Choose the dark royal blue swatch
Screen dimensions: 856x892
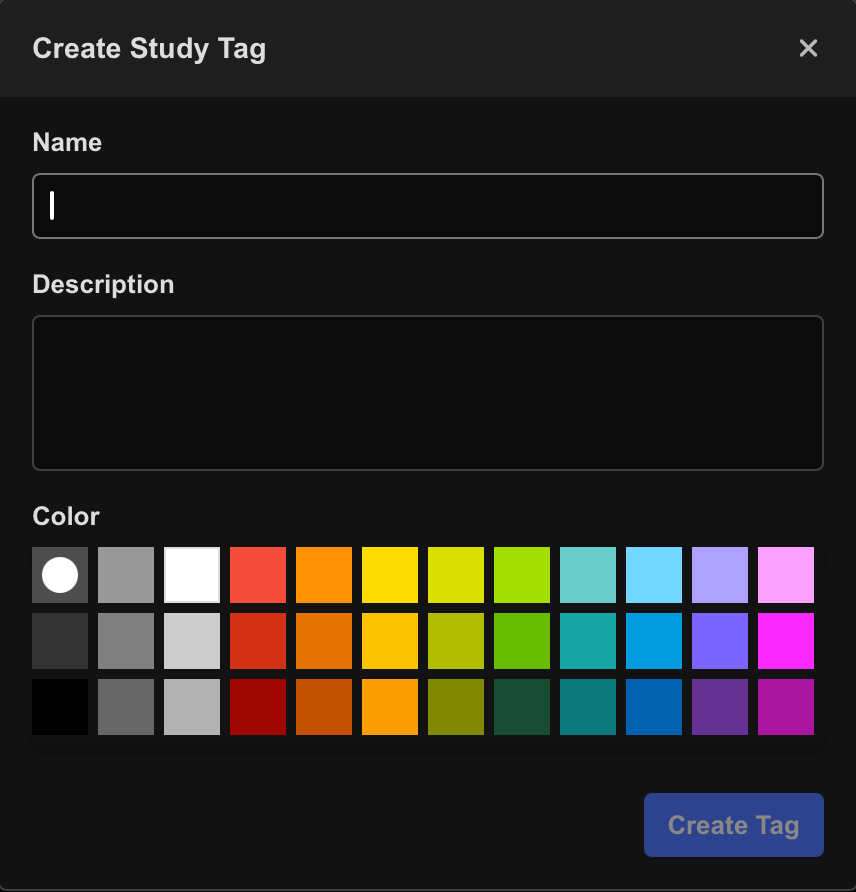pos(654,707)
